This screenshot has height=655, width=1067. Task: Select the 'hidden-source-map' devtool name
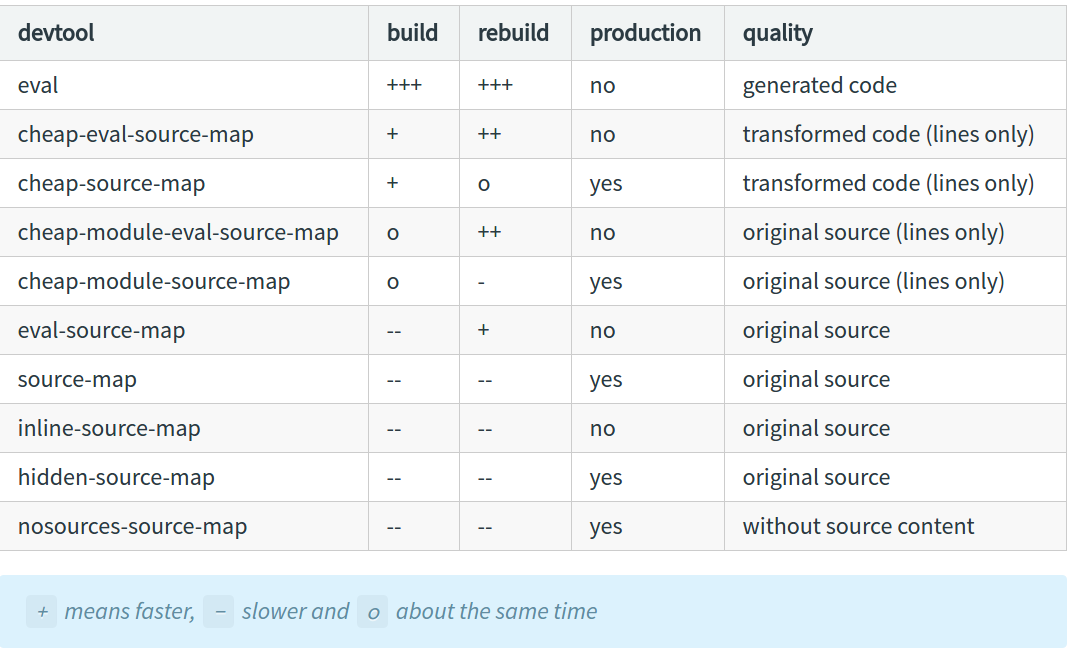click(116, 478)
